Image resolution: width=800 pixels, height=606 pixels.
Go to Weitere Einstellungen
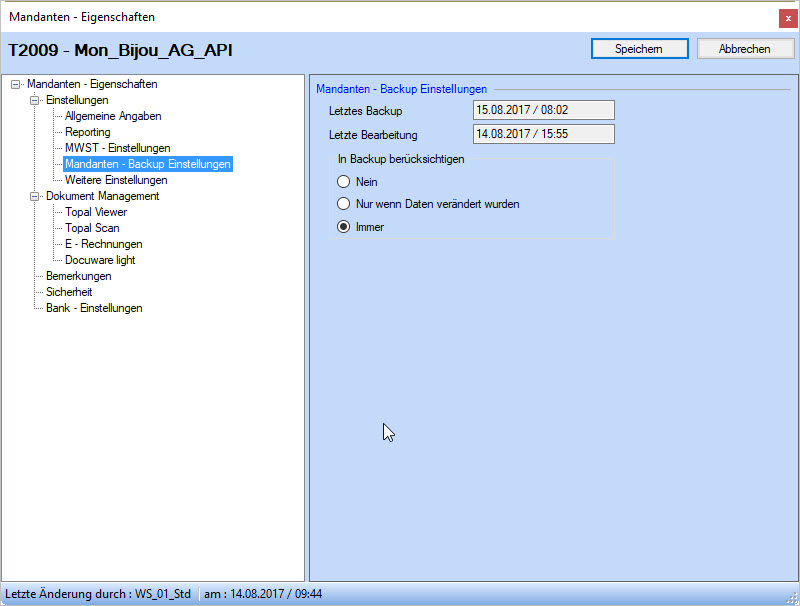click(116, 180)
